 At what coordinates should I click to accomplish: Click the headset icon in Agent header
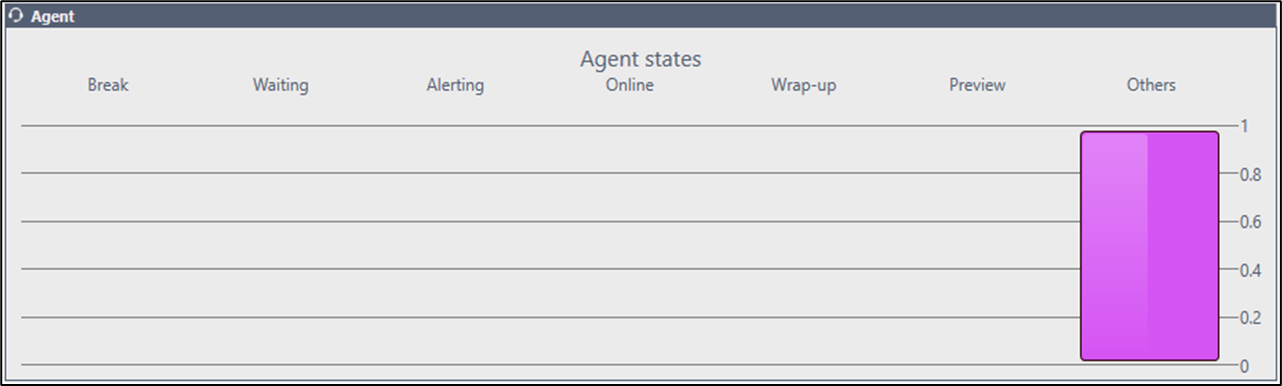coord(17,17)
